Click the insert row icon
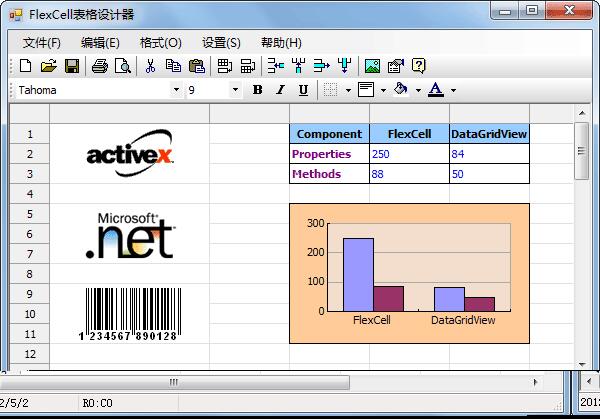 [276, 66]
